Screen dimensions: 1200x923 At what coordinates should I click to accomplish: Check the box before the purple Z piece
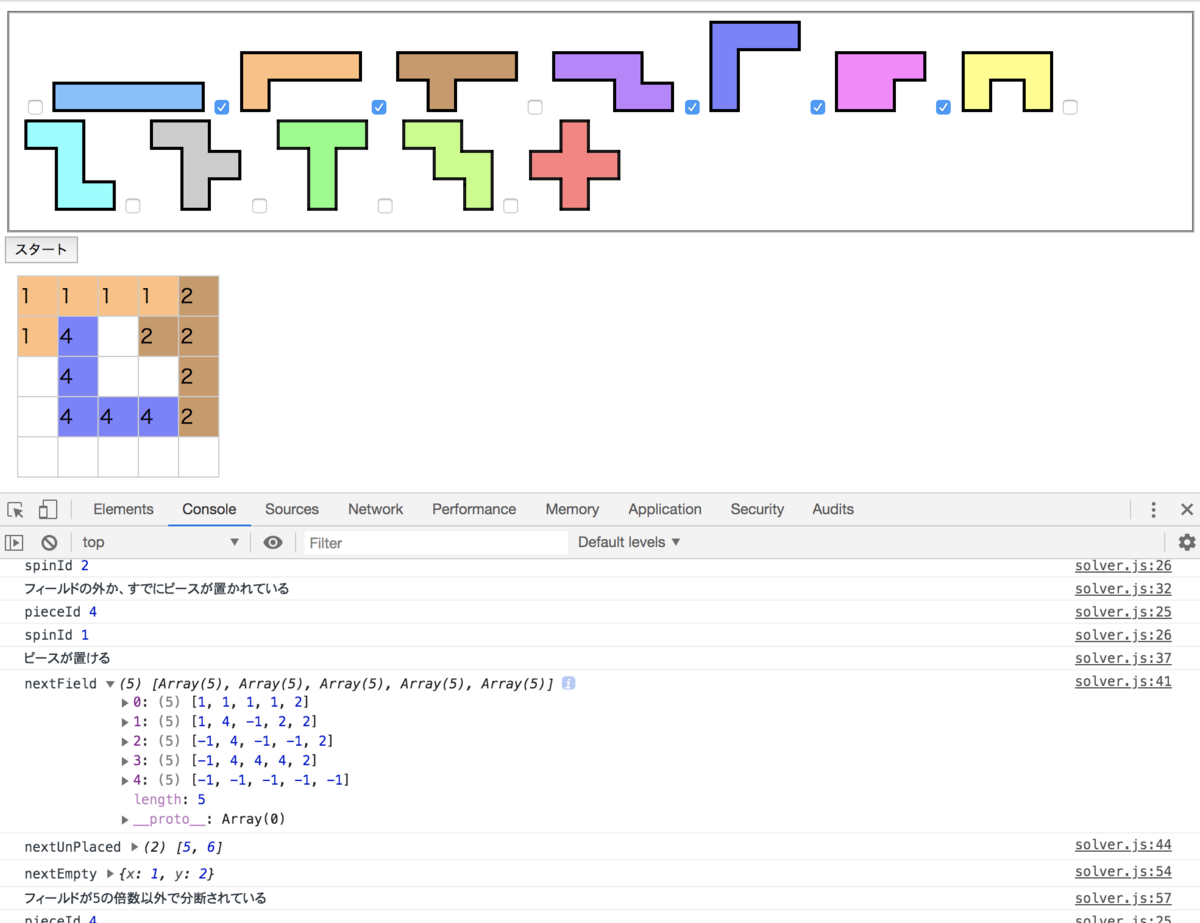[535, 107]
